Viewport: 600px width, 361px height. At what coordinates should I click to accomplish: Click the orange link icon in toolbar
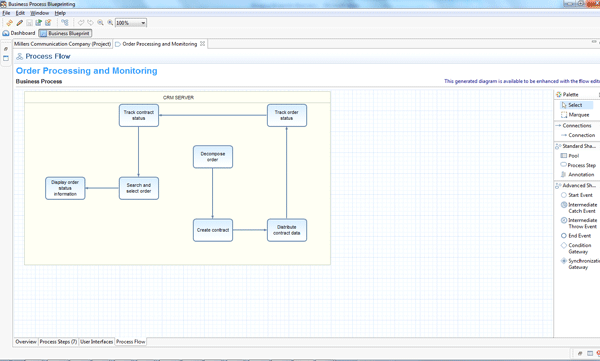pos(10,23)
